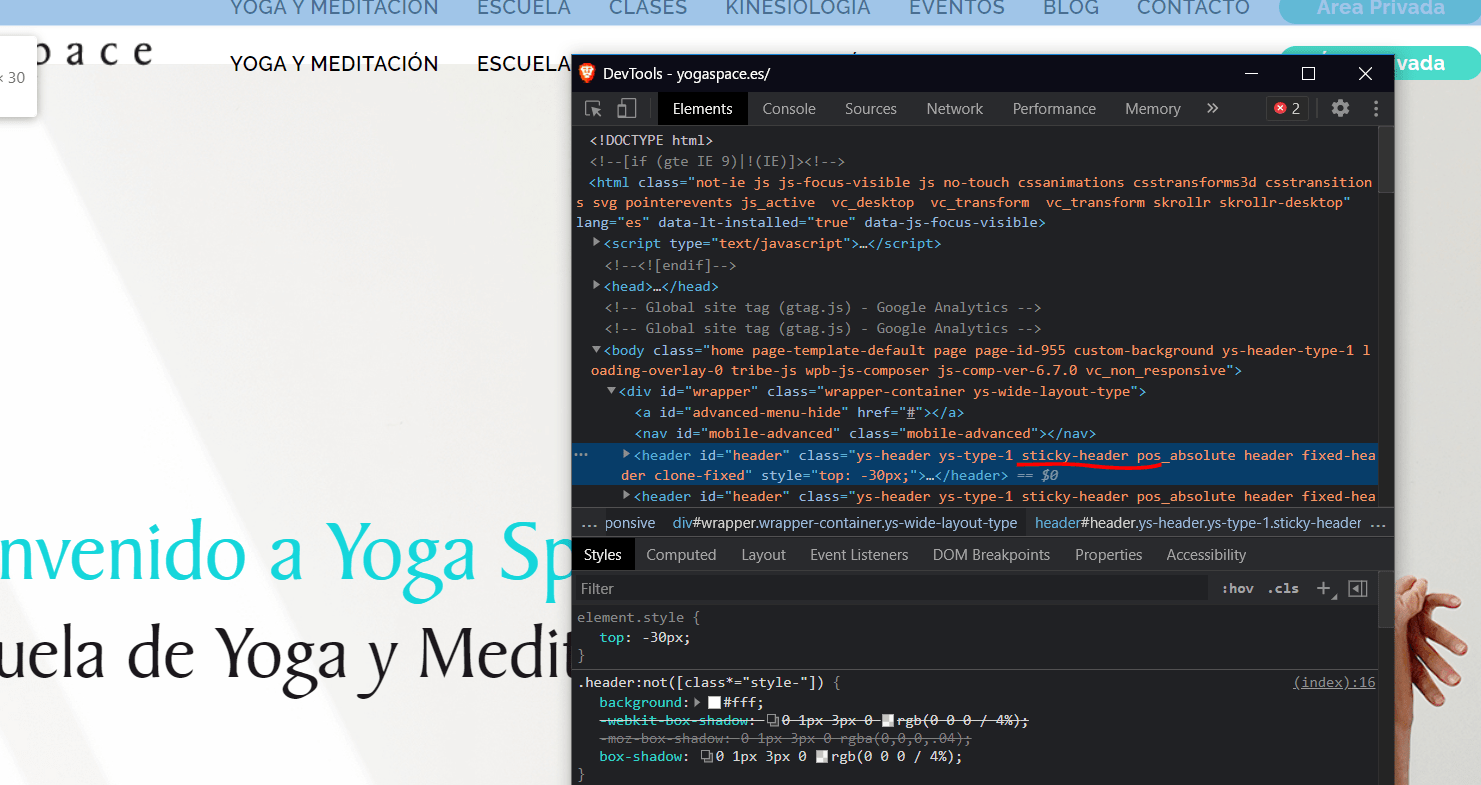The width and height of the screenshot is (1481, 785).
Task: Click the a#advanced-menu-hide element row
Action: 799,412
